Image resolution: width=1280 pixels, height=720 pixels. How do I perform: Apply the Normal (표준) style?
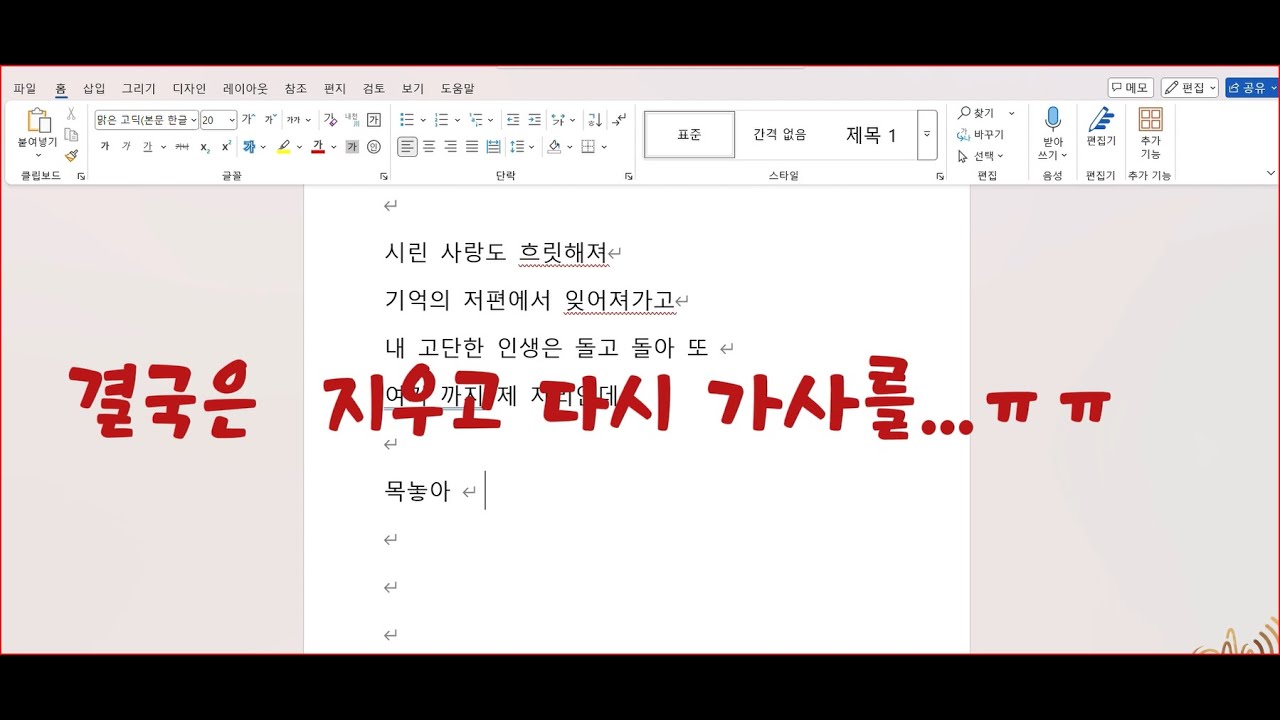pyautogui.click(x=689, y=134)
